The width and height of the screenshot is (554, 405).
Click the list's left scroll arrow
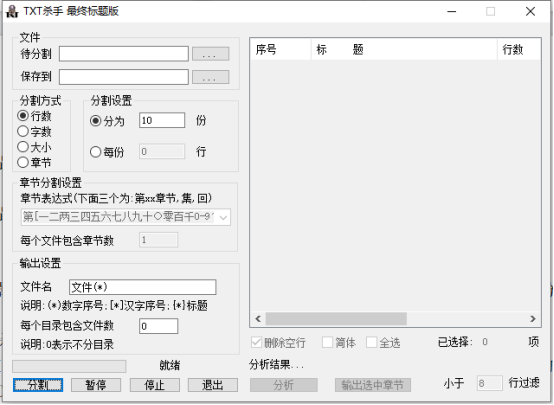coord(258,319)
